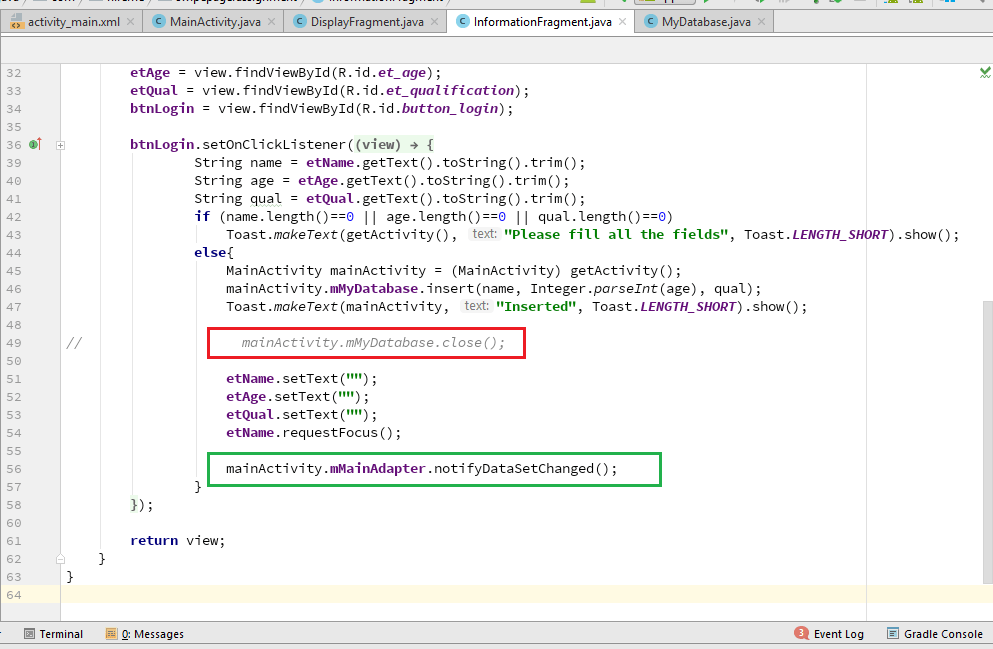Open the Terminal tool window
The image size is (993, 649).
point(53,634)
